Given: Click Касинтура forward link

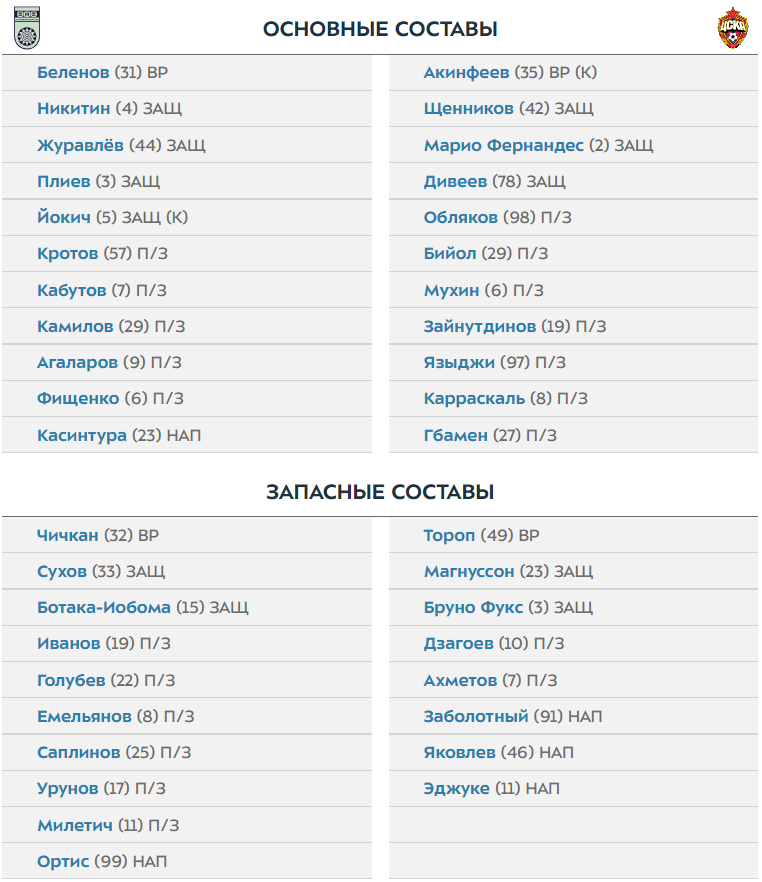Looking at the screenshot, I should [x=82, y=435].
